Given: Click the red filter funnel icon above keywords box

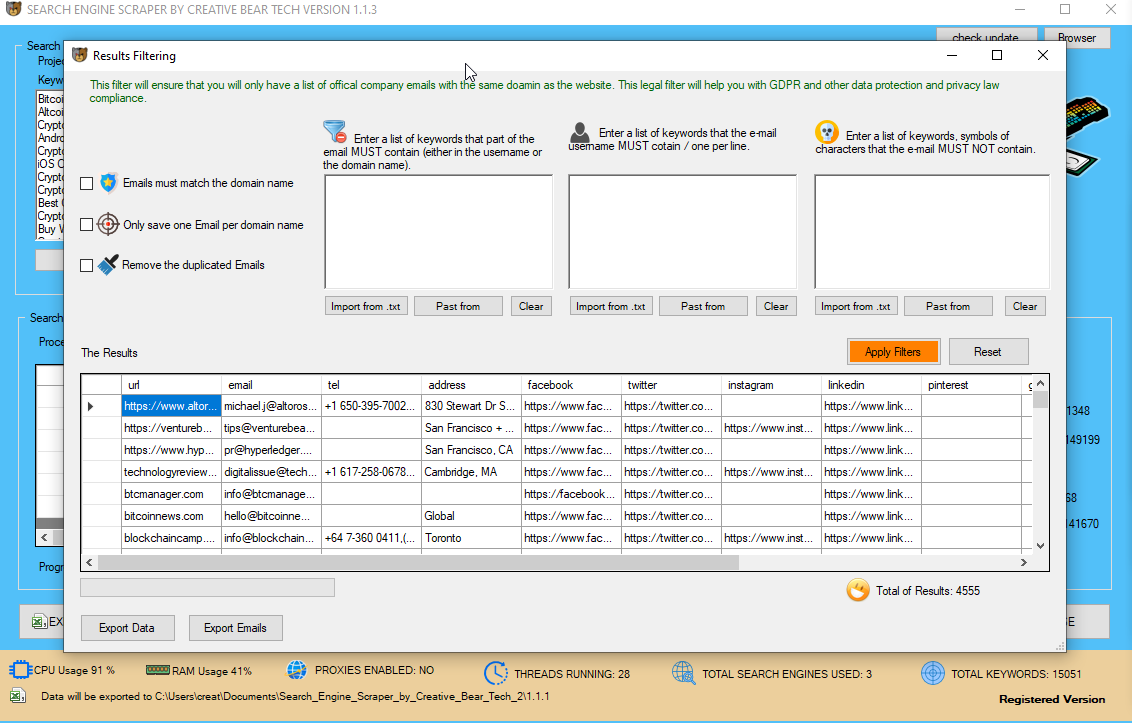Looking at the screenshot, I should point(332,130).
